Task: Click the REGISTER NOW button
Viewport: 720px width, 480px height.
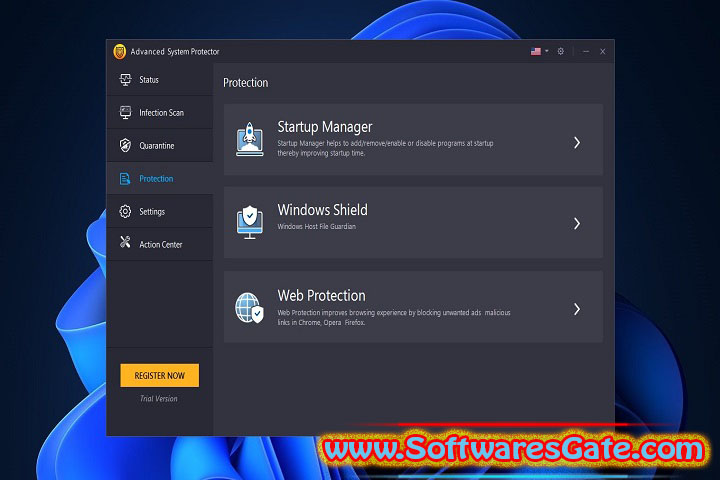Action: 159,375
